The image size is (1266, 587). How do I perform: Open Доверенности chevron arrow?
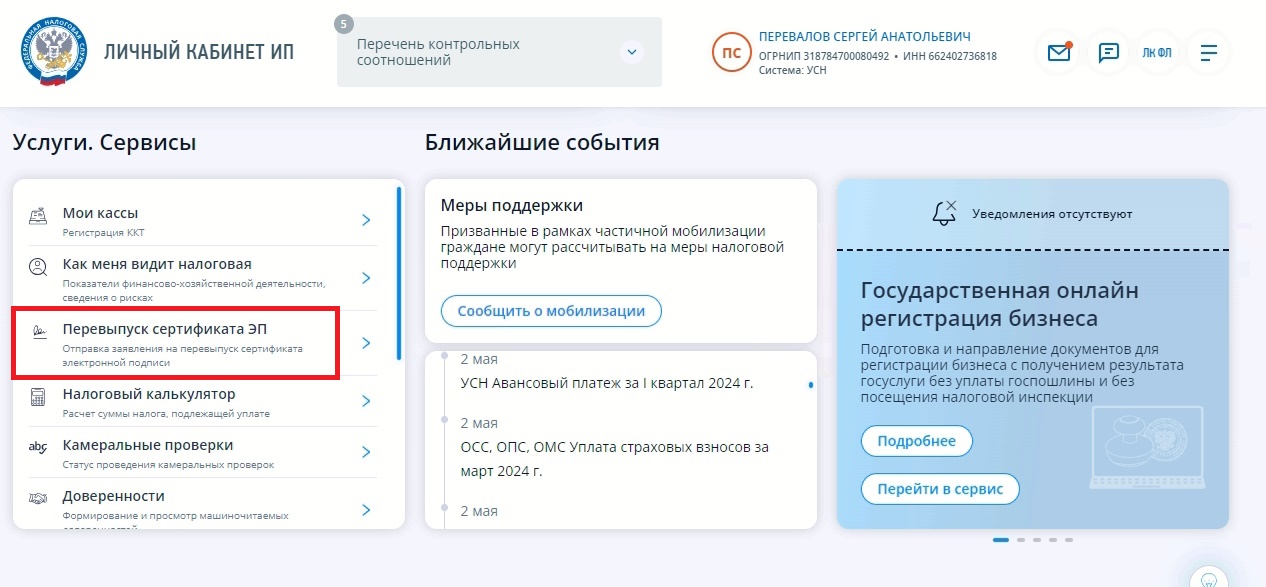click(366, 510)
